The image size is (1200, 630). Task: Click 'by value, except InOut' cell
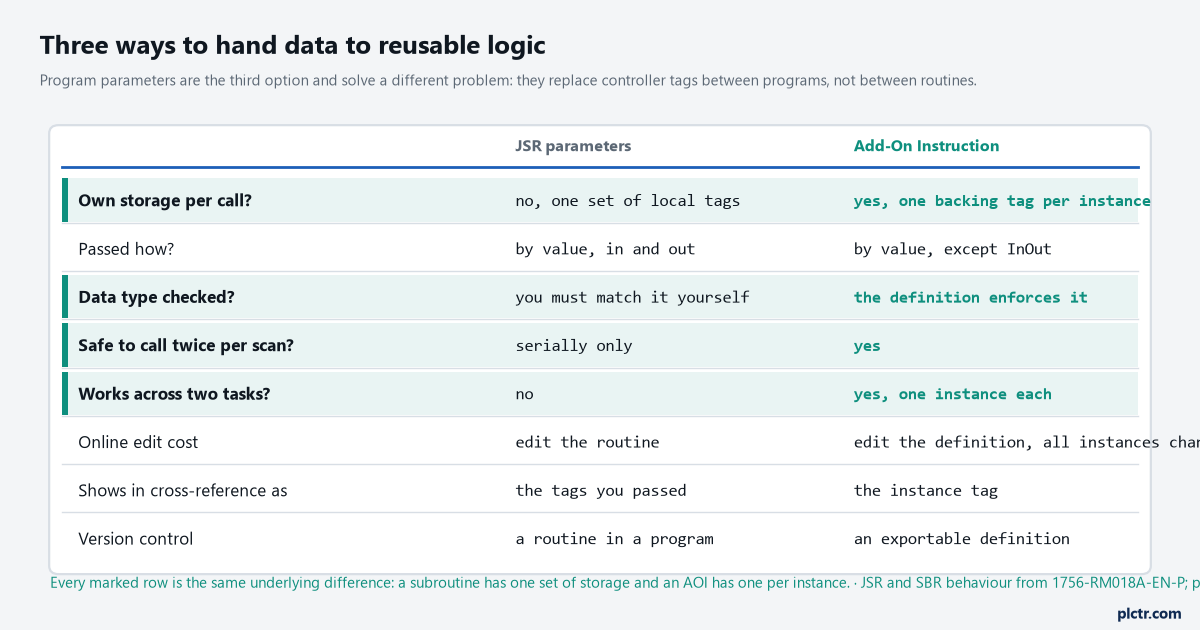click(x=952, y=249)
